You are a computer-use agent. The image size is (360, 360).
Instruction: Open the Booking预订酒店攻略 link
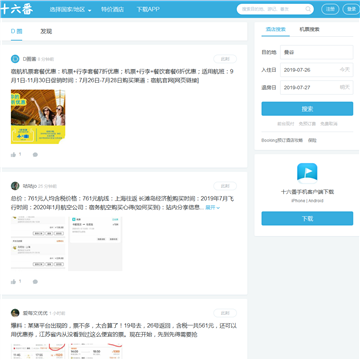coord(282,140)
